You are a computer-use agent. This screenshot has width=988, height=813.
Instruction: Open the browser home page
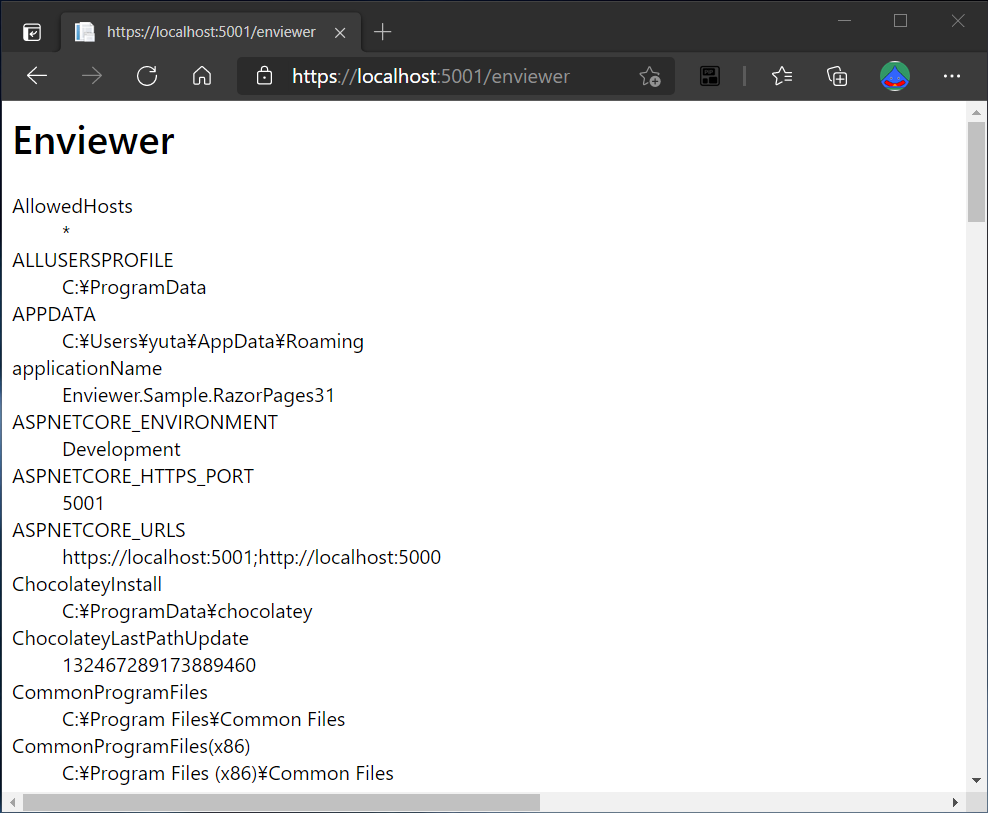click(202, 75)
